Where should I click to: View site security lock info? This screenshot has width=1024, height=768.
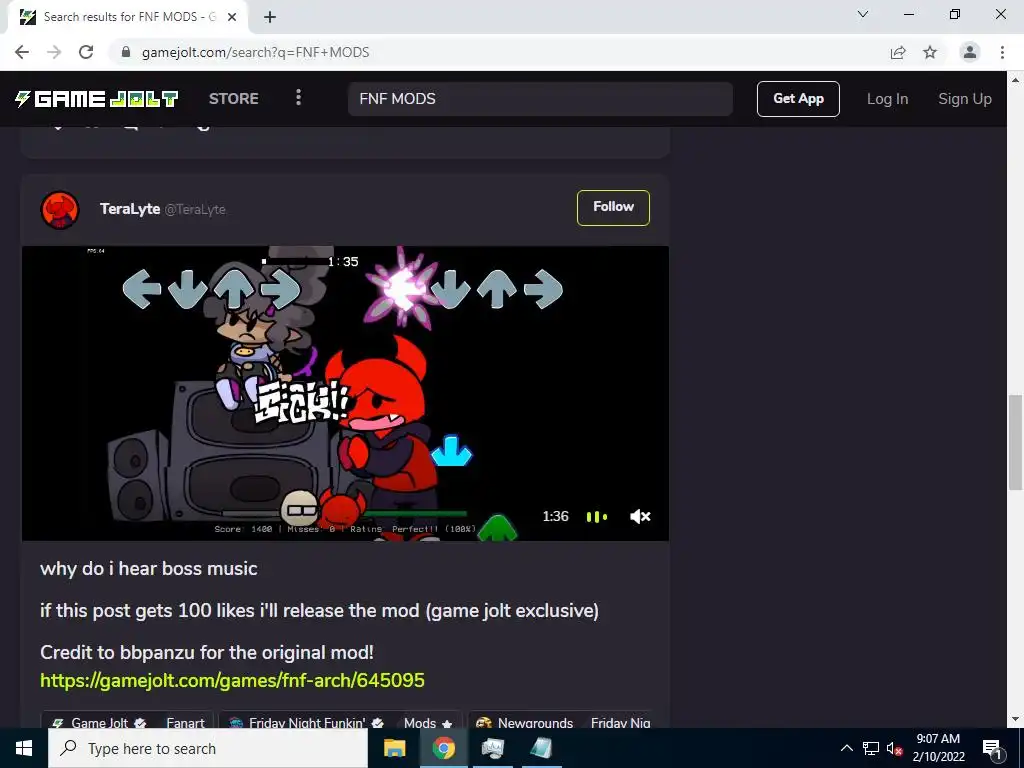pyautogui.click(x=126, y=52)
